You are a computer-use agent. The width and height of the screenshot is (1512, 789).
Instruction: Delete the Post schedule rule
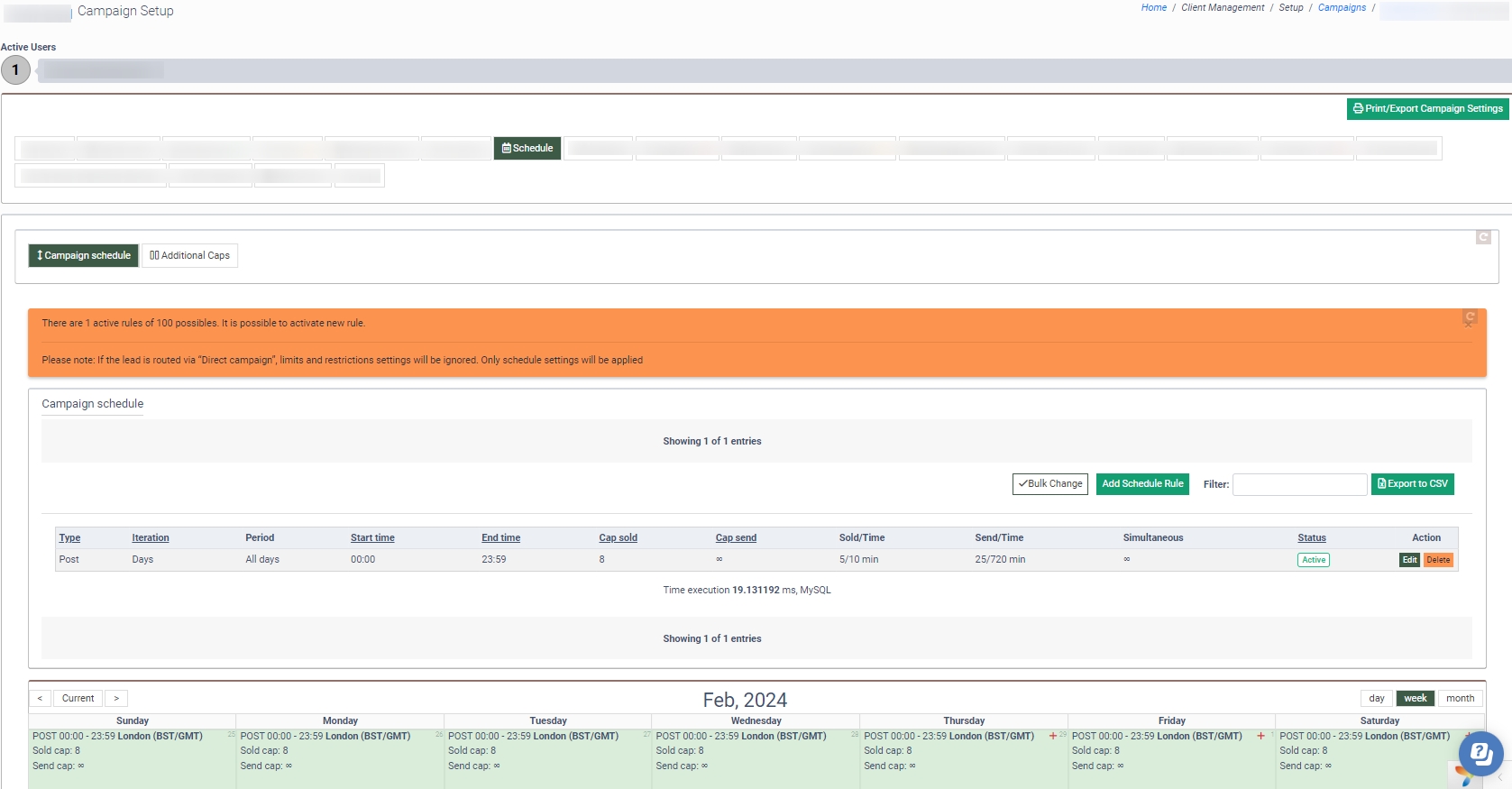[1438, 560]
